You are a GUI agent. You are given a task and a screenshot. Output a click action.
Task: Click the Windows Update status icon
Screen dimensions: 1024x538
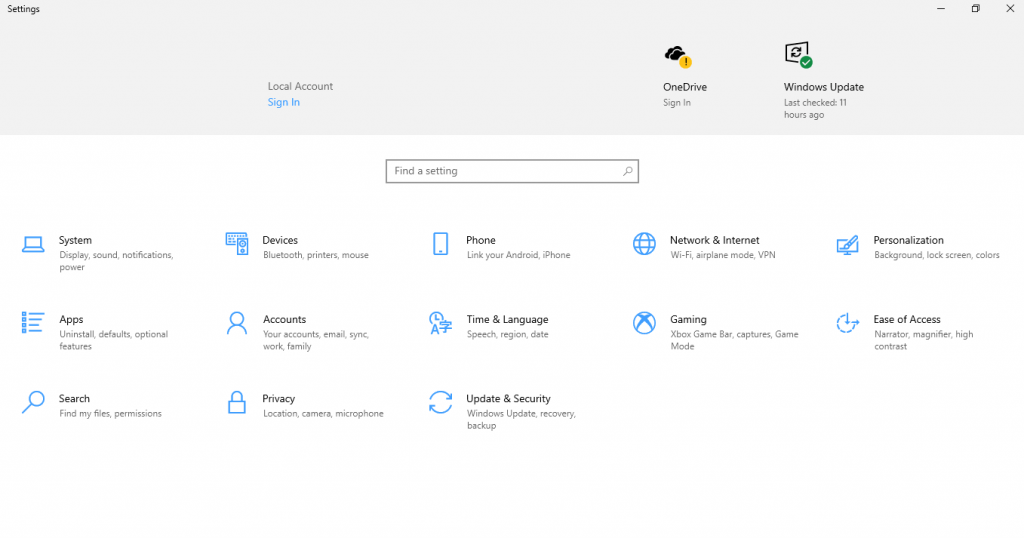click(799, 55)
